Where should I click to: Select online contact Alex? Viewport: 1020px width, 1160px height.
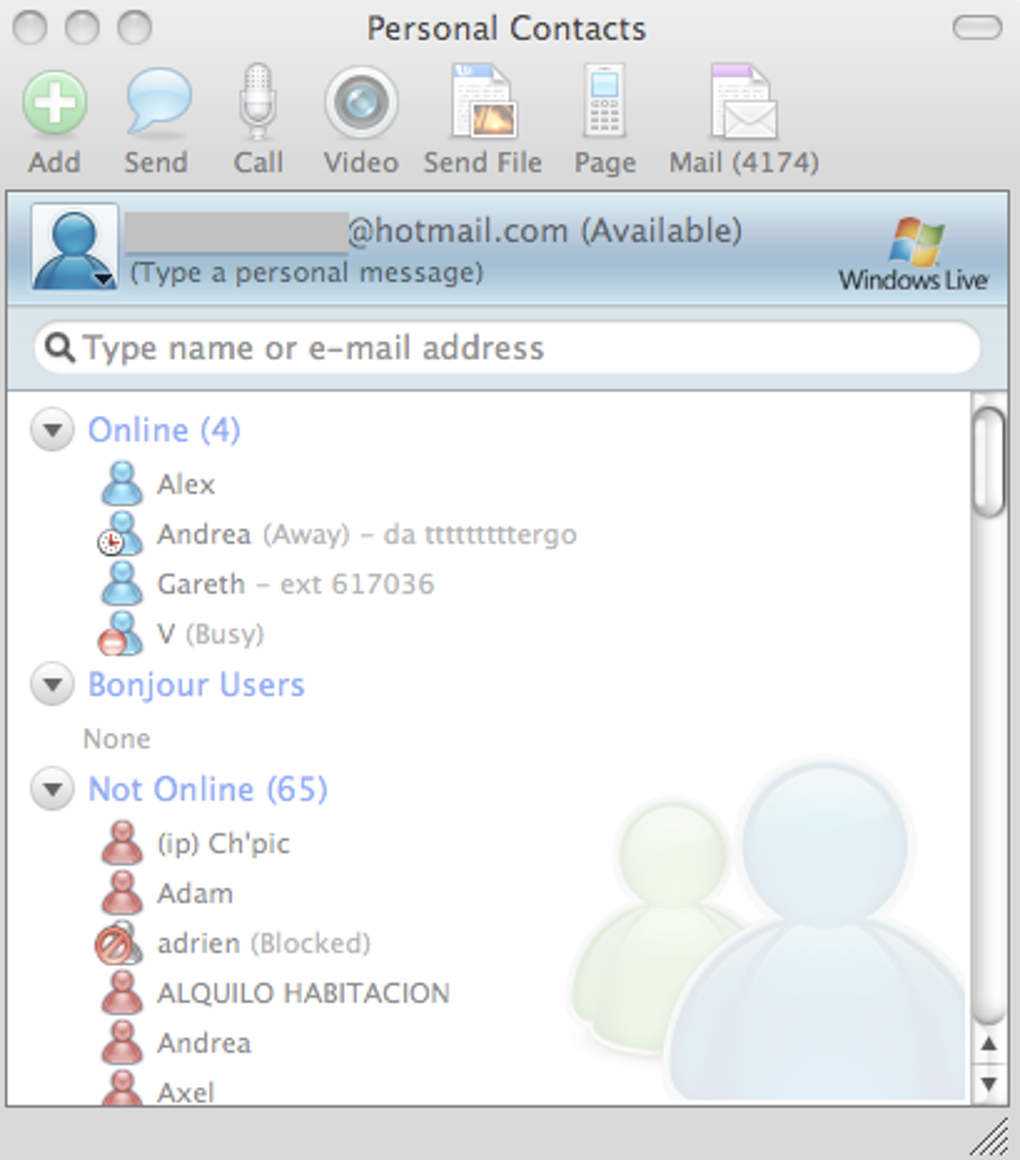(x=186, y=485)
